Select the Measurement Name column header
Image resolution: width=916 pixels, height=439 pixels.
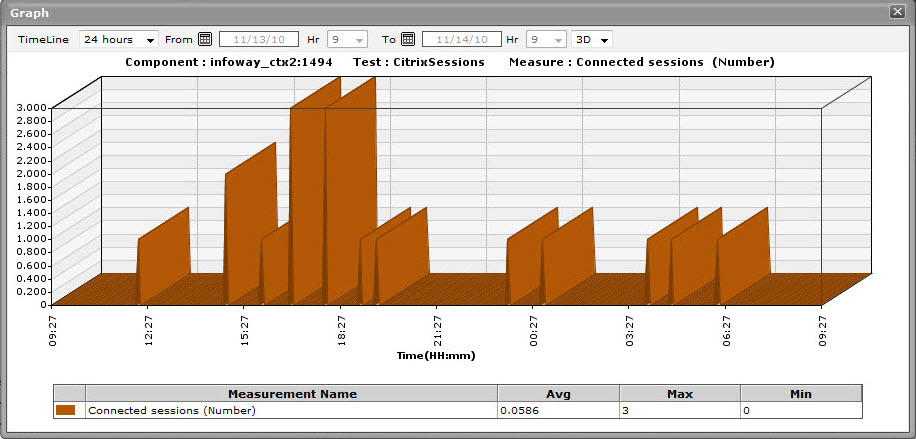[x=292, y=394]
